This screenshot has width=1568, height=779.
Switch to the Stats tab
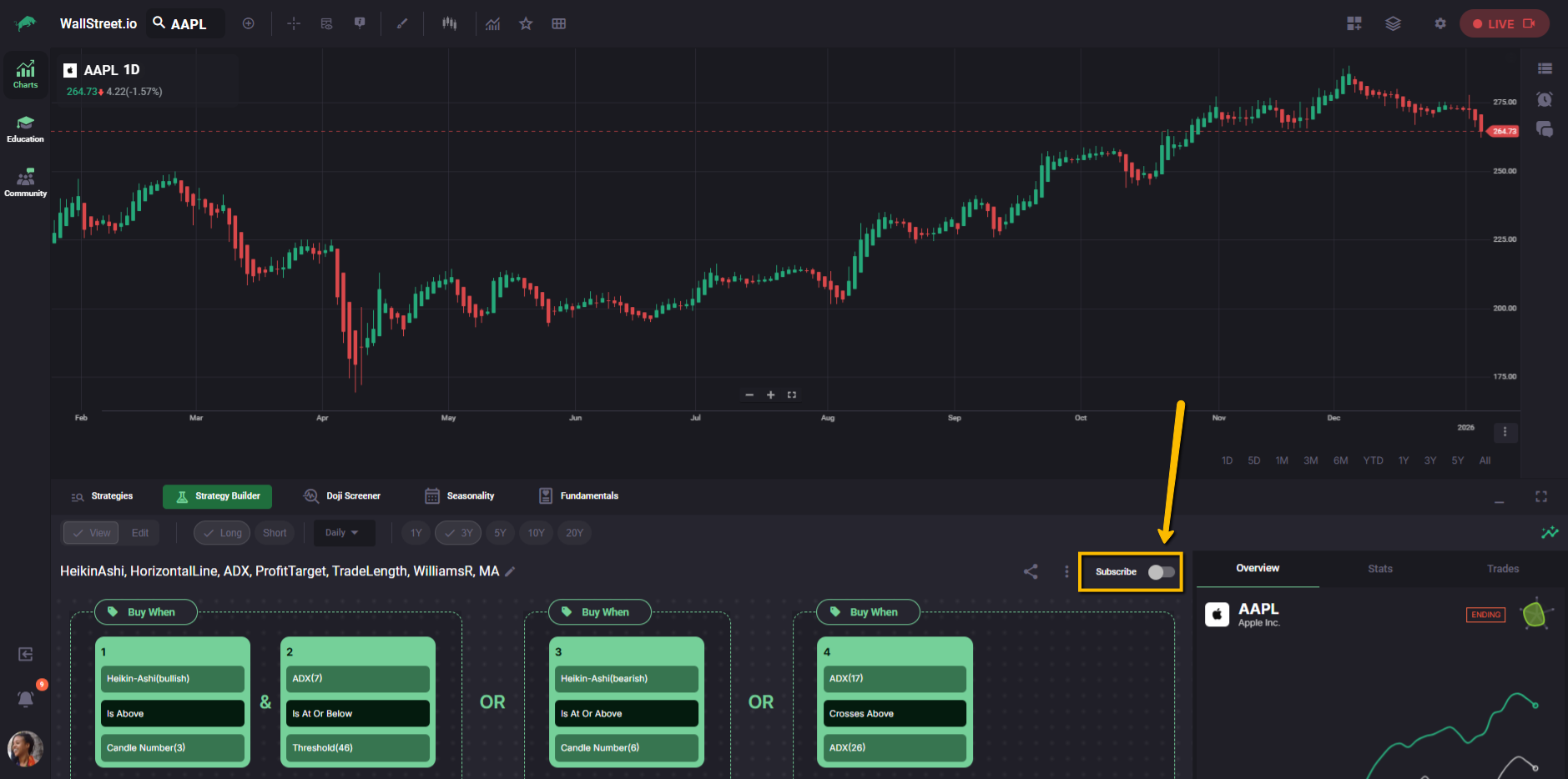(1379, 569)
